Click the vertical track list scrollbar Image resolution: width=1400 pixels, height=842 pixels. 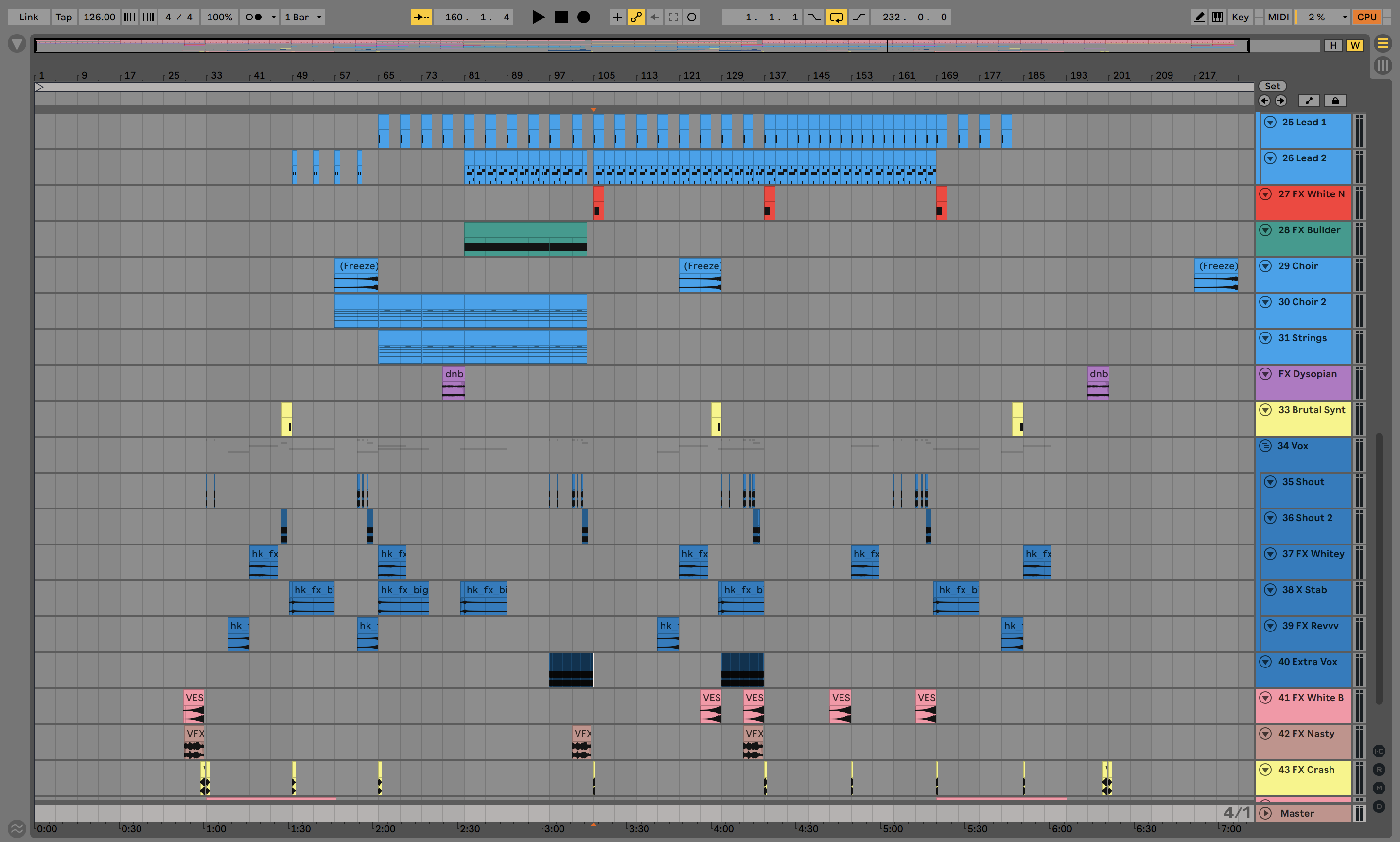(x=1379, y=568)
